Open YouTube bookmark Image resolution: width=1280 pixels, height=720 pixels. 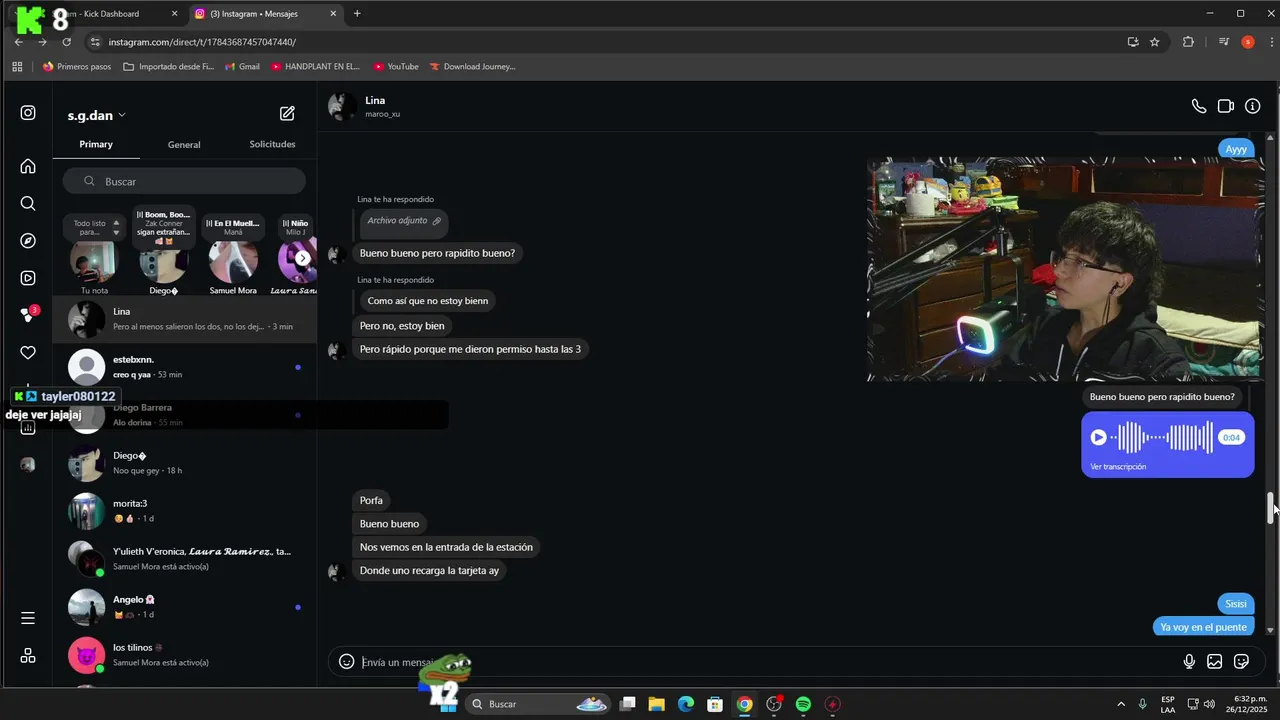click(396, 66)
